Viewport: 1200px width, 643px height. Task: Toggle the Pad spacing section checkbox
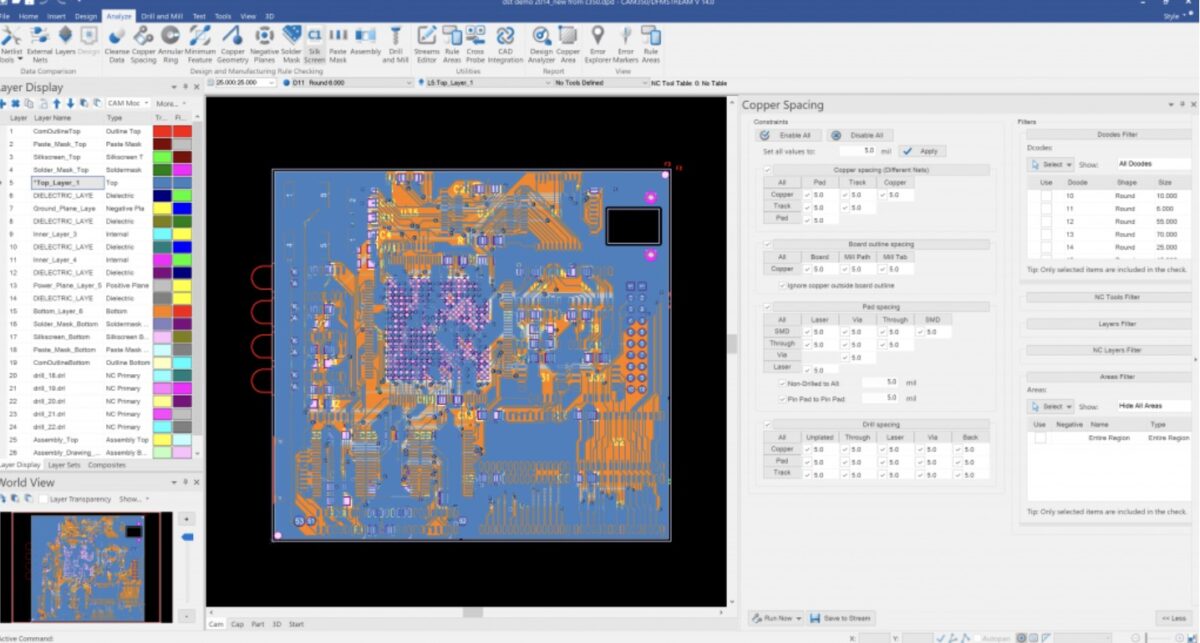pyautogui.click(x=768, y=307)
